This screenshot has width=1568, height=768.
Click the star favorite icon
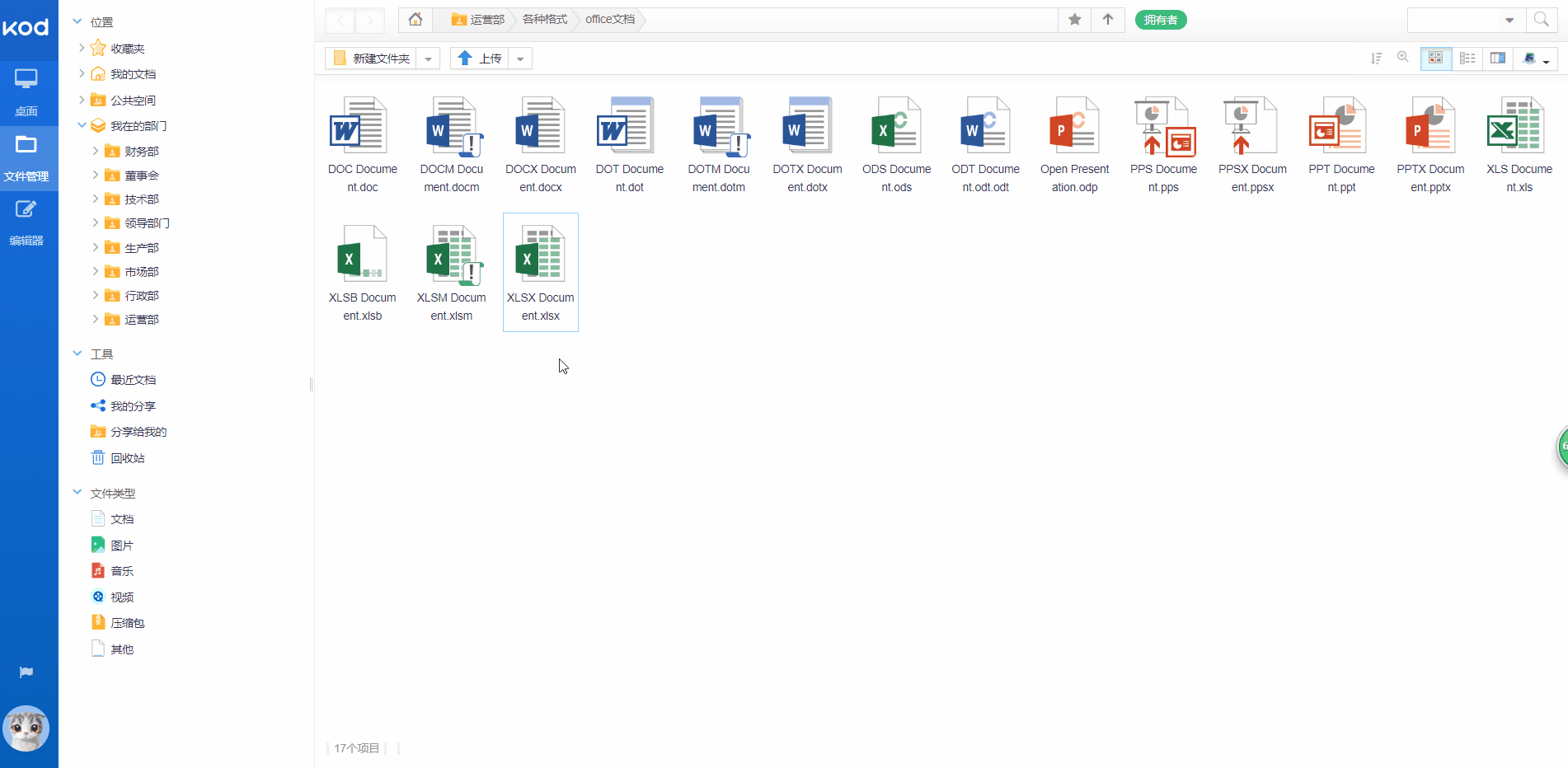1075,19
